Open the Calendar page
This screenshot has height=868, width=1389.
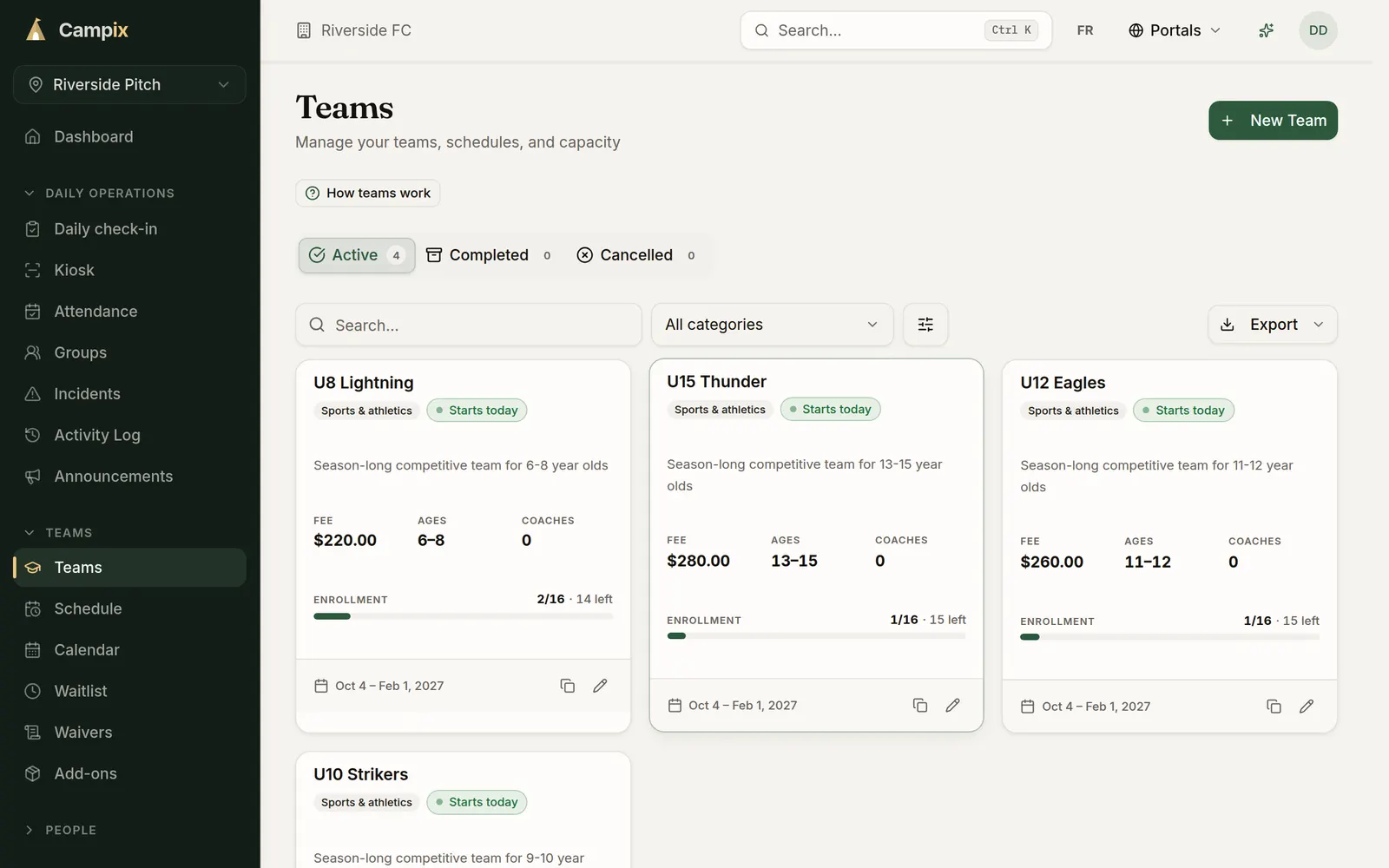[x=130, y=650]
